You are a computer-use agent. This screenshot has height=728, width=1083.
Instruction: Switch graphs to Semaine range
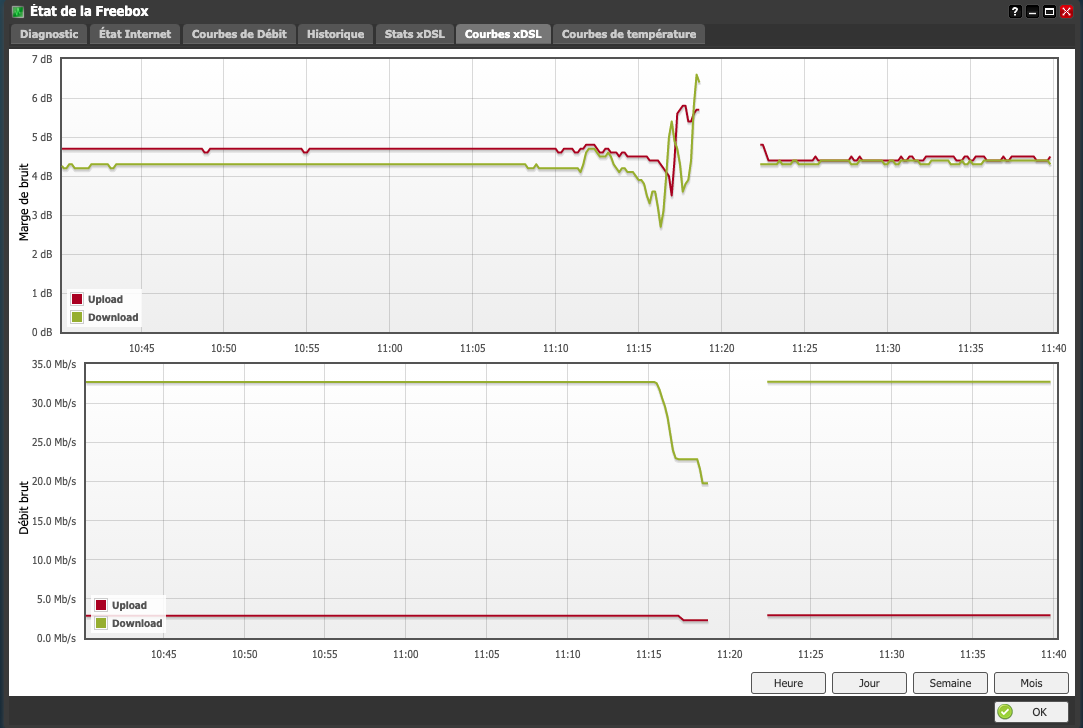(950, 683)
